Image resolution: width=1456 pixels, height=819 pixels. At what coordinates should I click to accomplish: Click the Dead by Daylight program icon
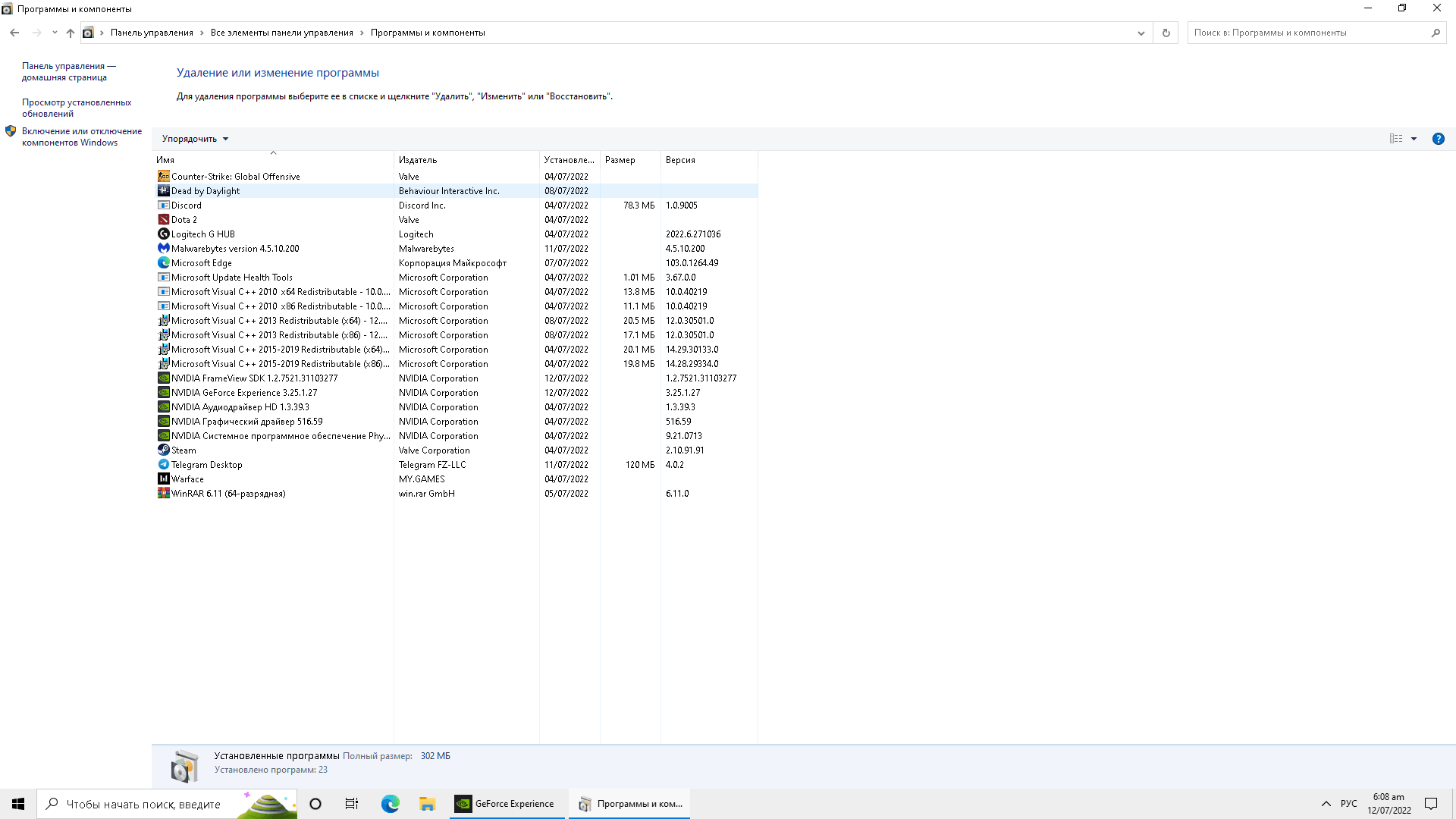pos(163,190)
